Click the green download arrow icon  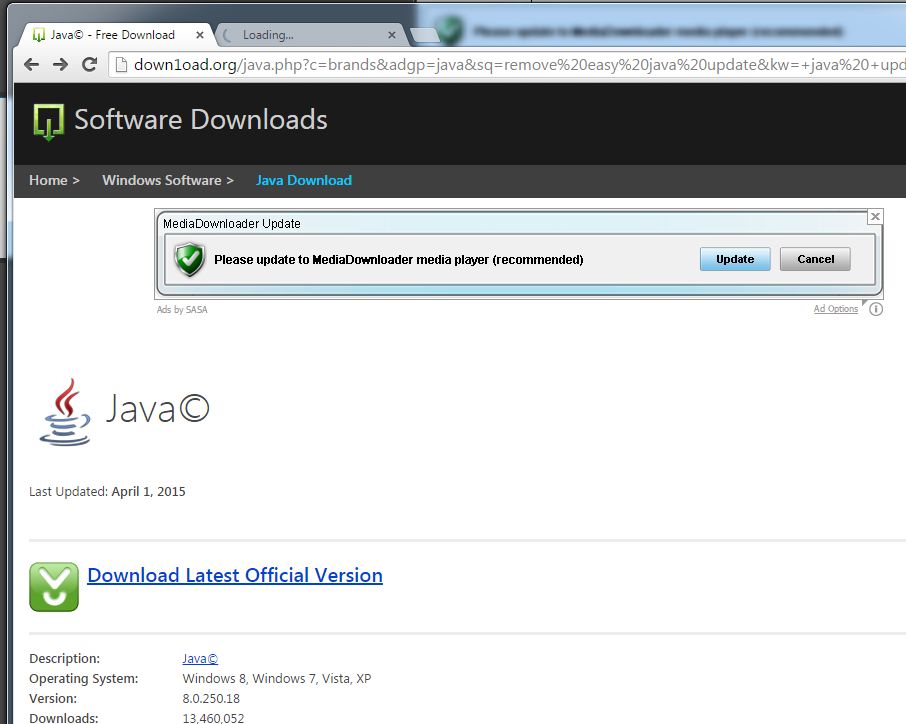pyautogui.click(x=54, y=586)
